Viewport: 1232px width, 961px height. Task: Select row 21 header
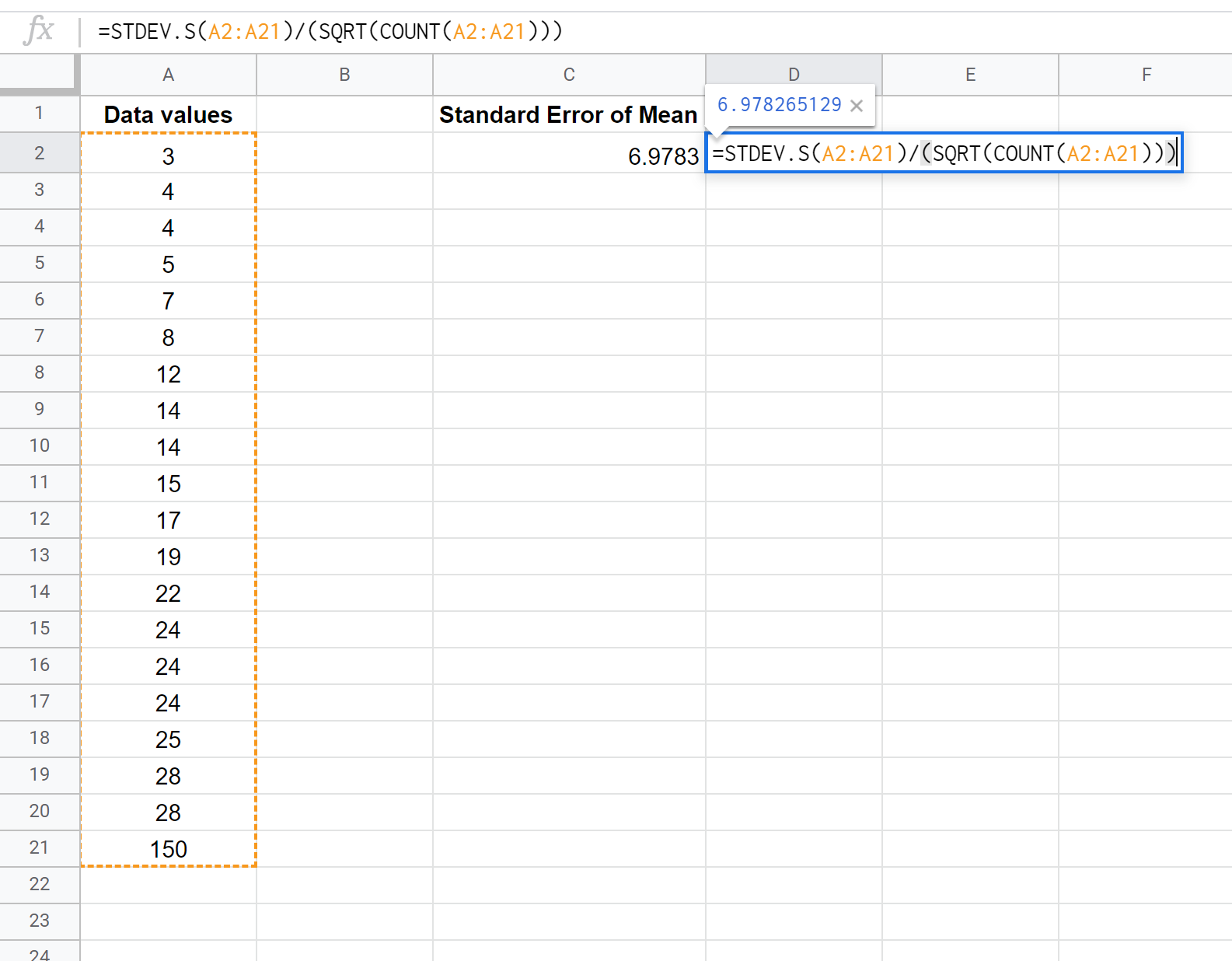click(x=40, y=848)
